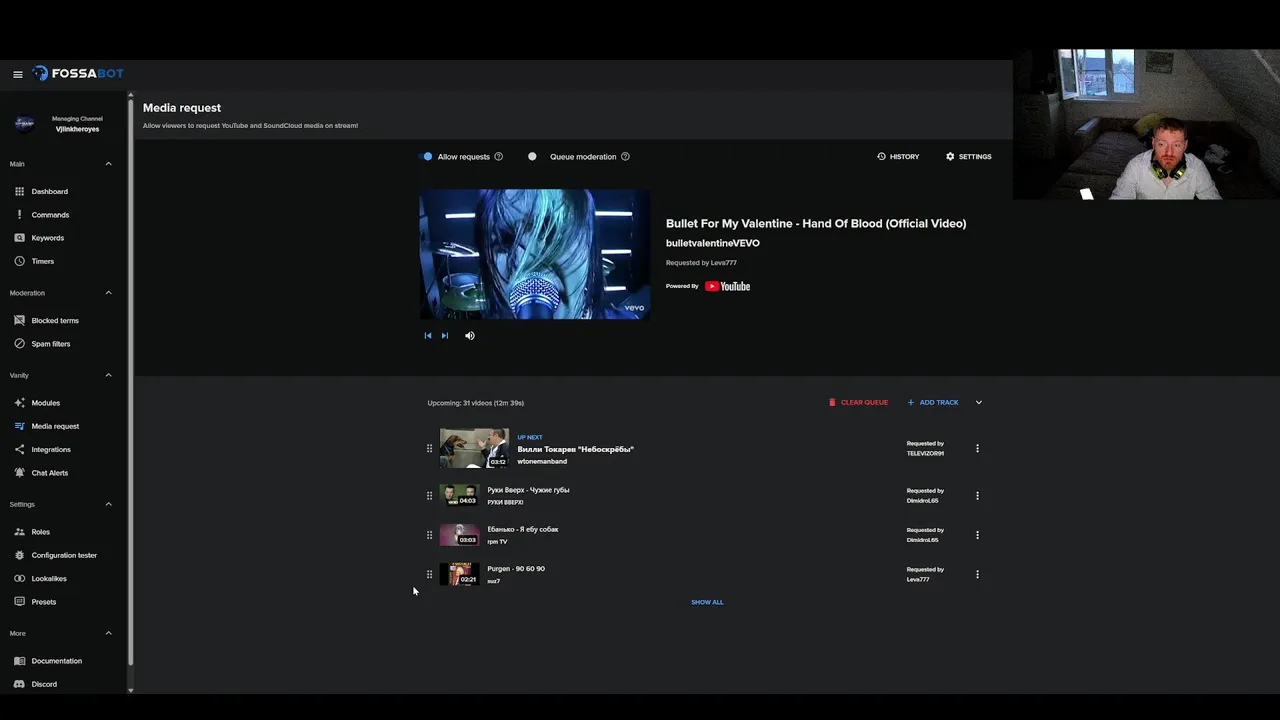1280x720 pixels.
Task: Click the Fossabot logo
Action: (x=78, y=74)
